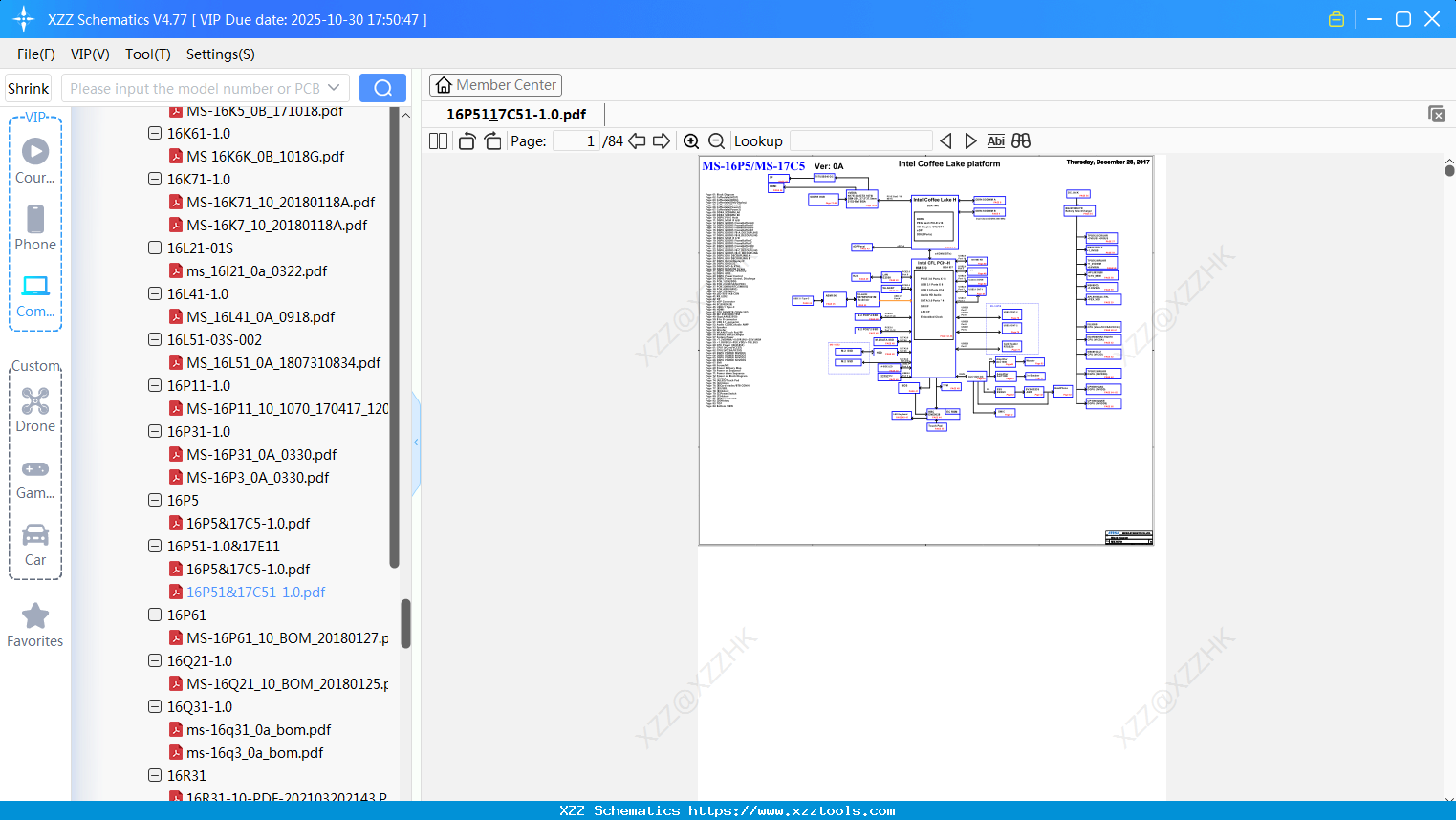The width and height of the screenshot is (1456, 820).
Task: Select the Computer category in the sidebar
Action: tap(35, 295)
